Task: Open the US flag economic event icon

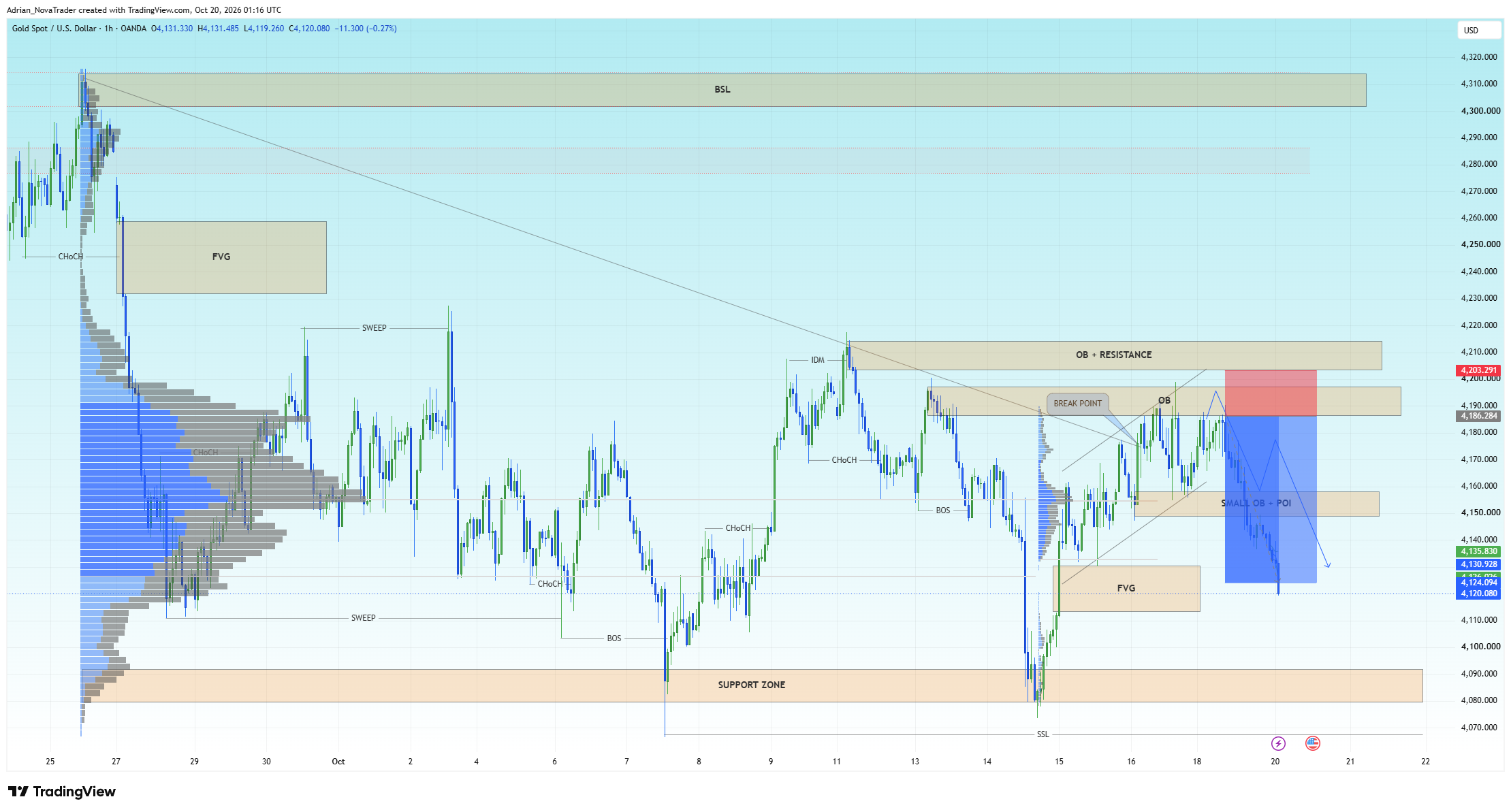Action: tap(1313, 743)
